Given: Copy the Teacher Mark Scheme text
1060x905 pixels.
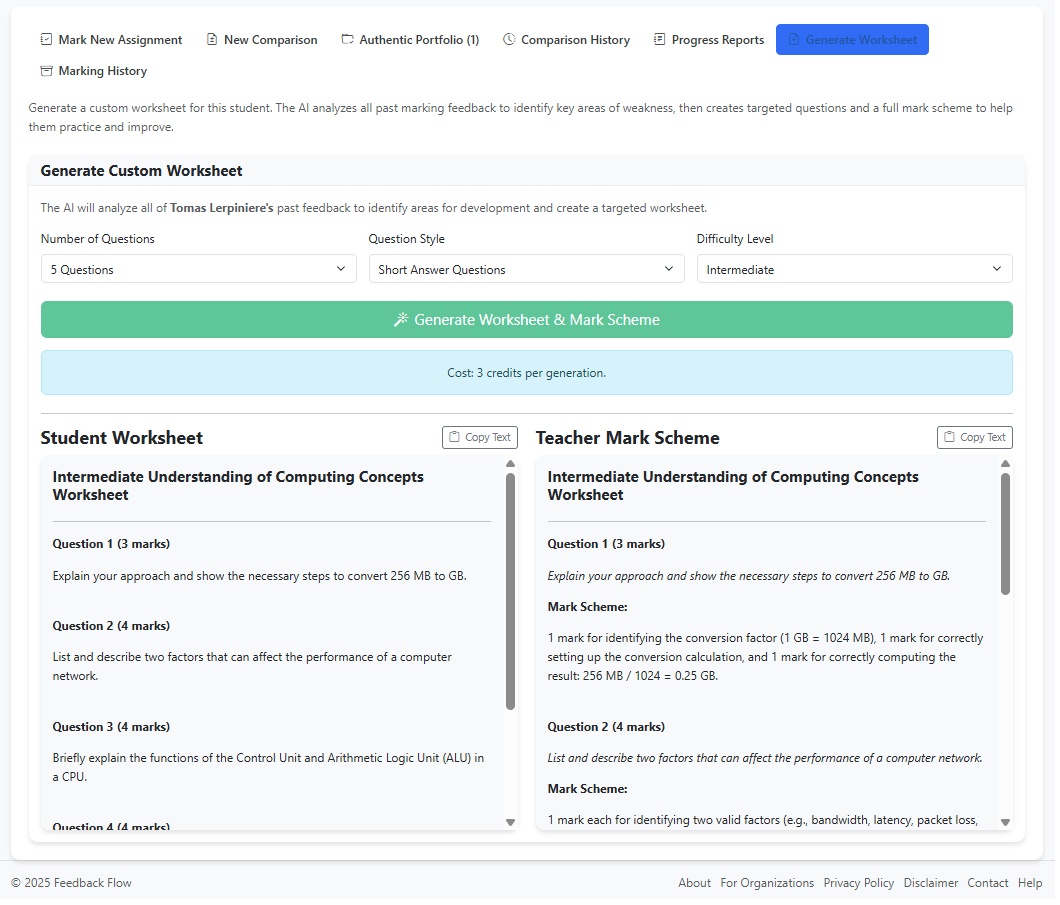Looking at the screenshot, I should point(974,437).
